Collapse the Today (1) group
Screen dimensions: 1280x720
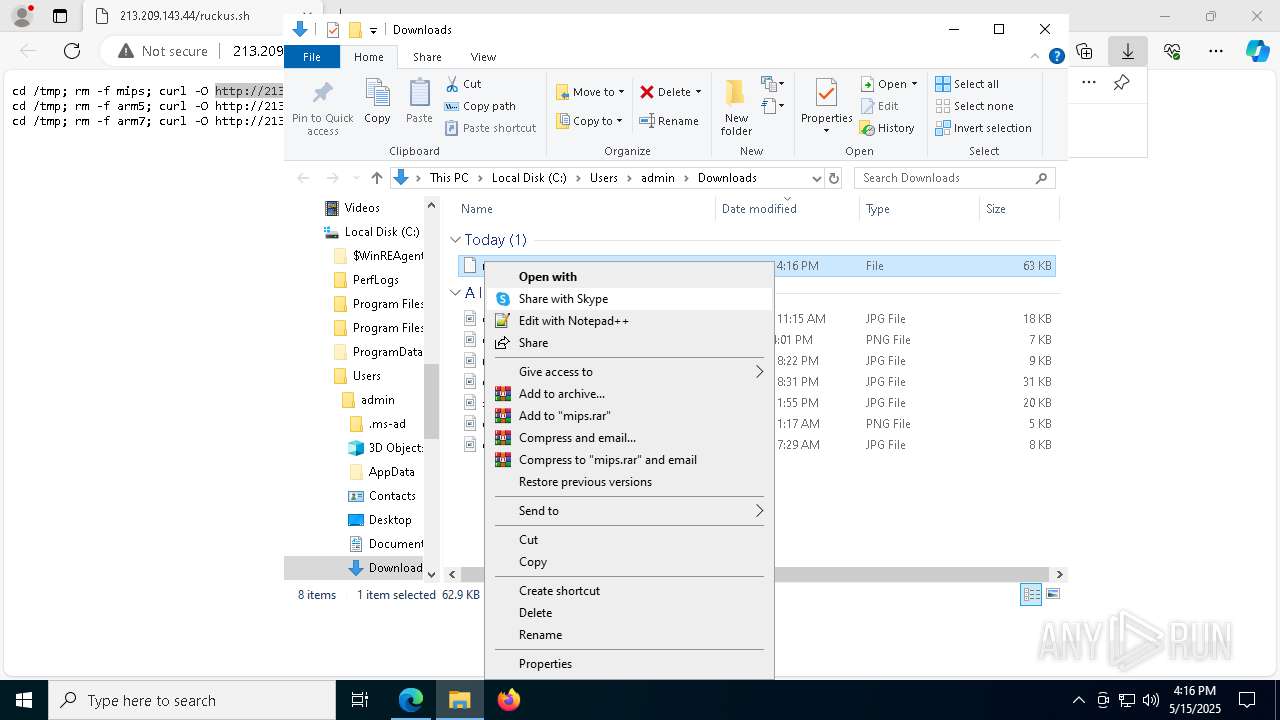(455, 240)
